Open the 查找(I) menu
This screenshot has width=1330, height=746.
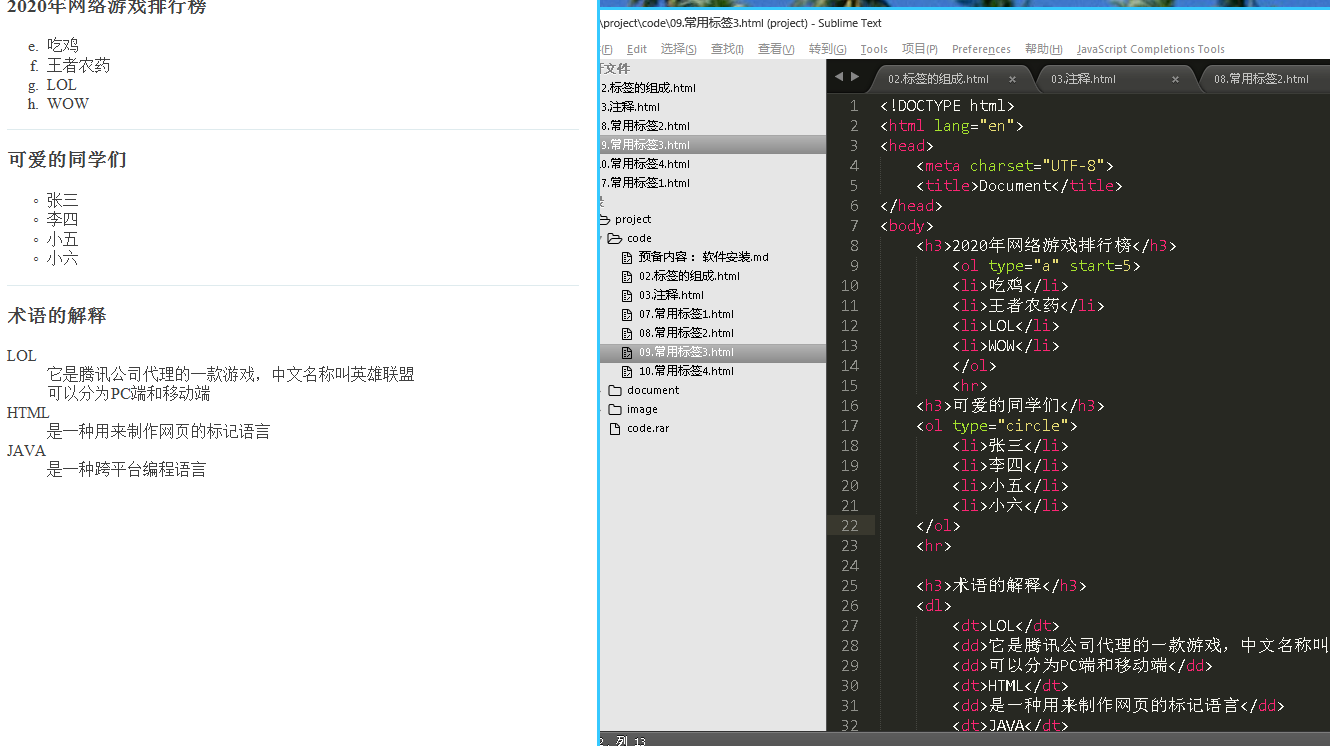tap(727, 49)
